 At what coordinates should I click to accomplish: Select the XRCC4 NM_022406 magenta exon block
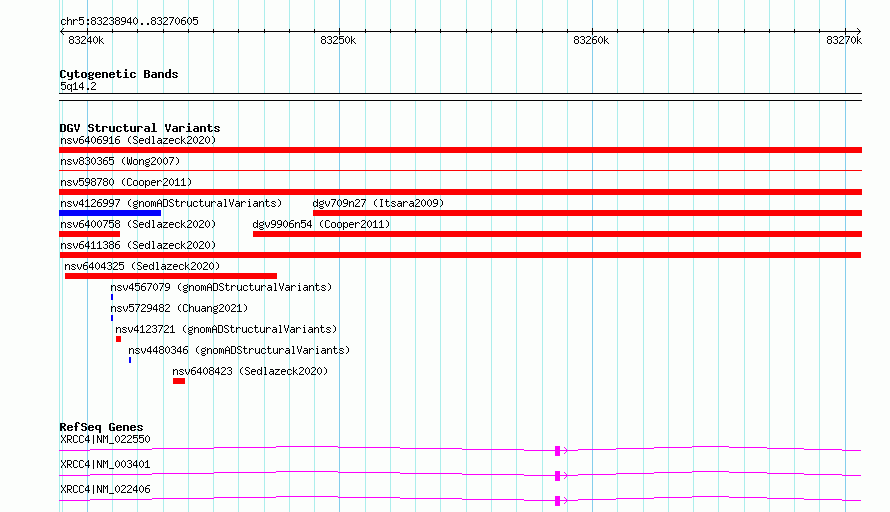pyautogui.click(x=557, y=501)
